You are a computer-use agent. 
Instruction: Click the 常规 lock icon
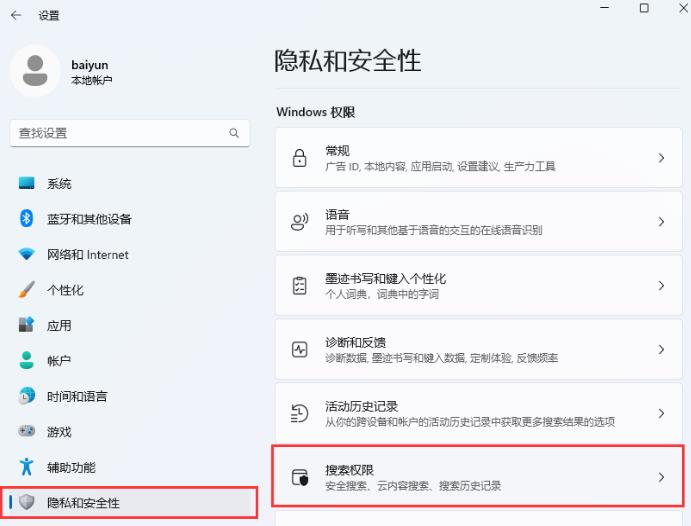pyautogui.click(x=300, y=158)
